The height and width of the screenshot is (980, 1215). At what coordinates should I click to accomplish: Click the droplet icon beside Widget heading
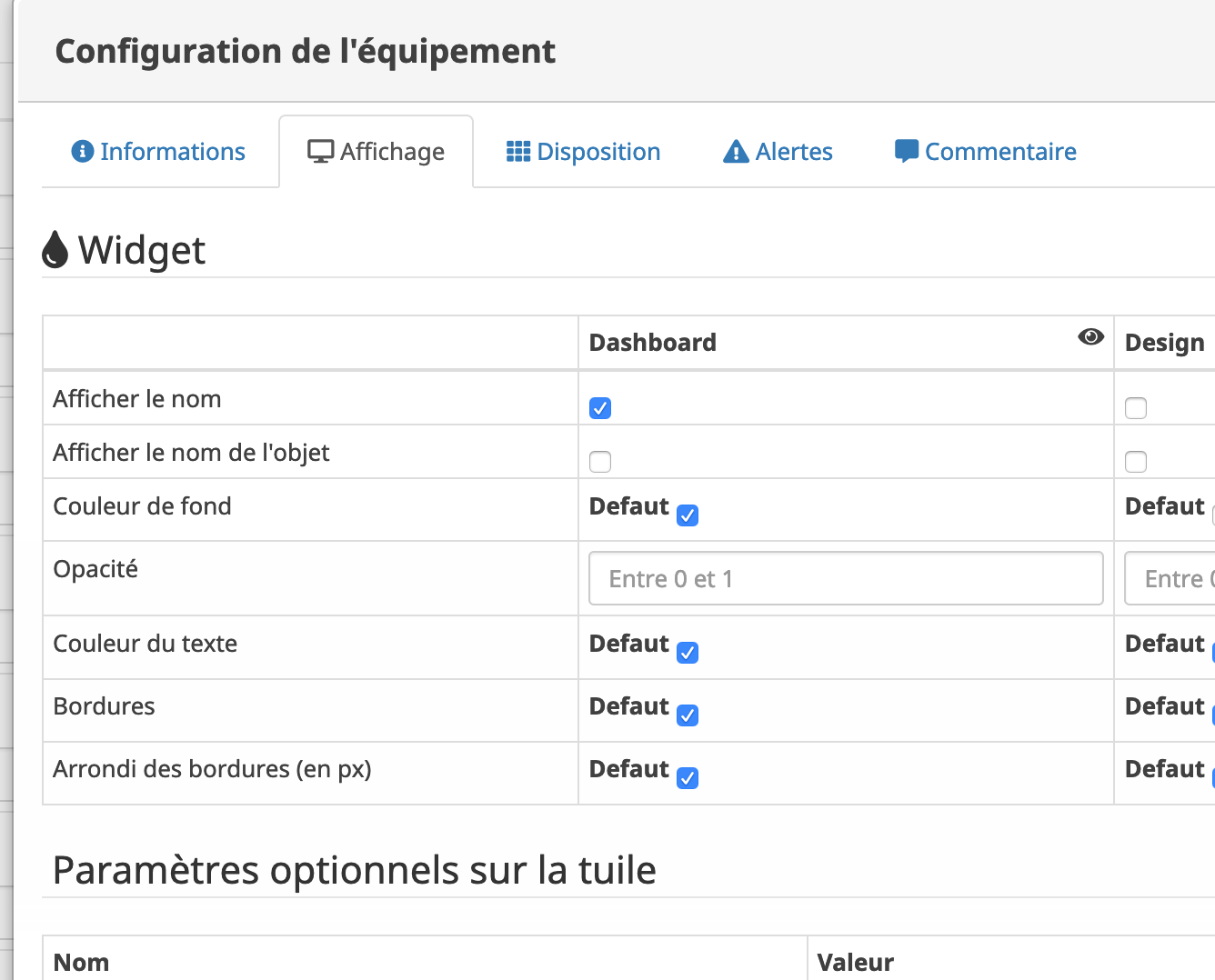pos(55,249)
